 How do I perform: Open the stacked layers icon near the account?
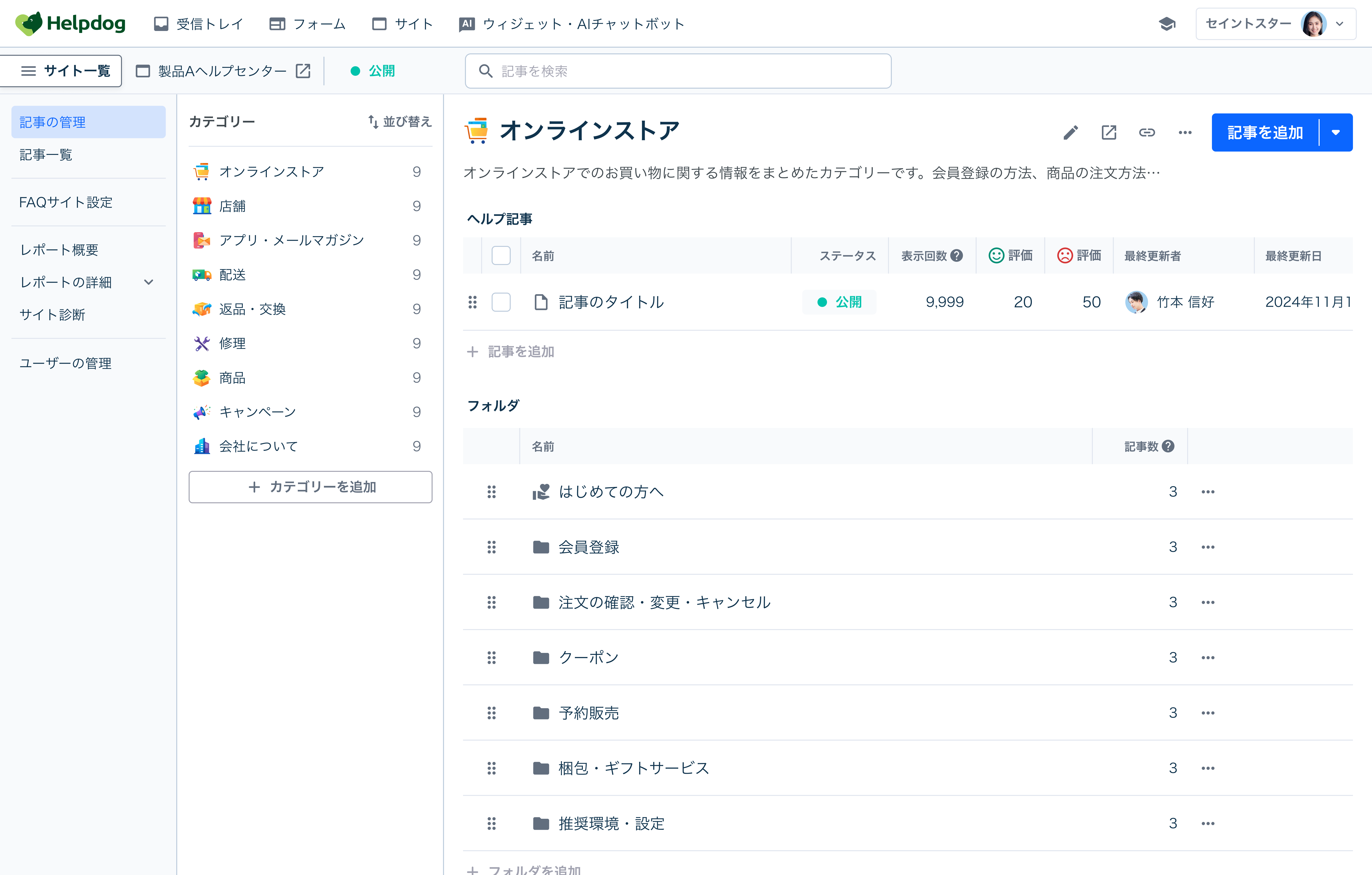(1167, 23)
